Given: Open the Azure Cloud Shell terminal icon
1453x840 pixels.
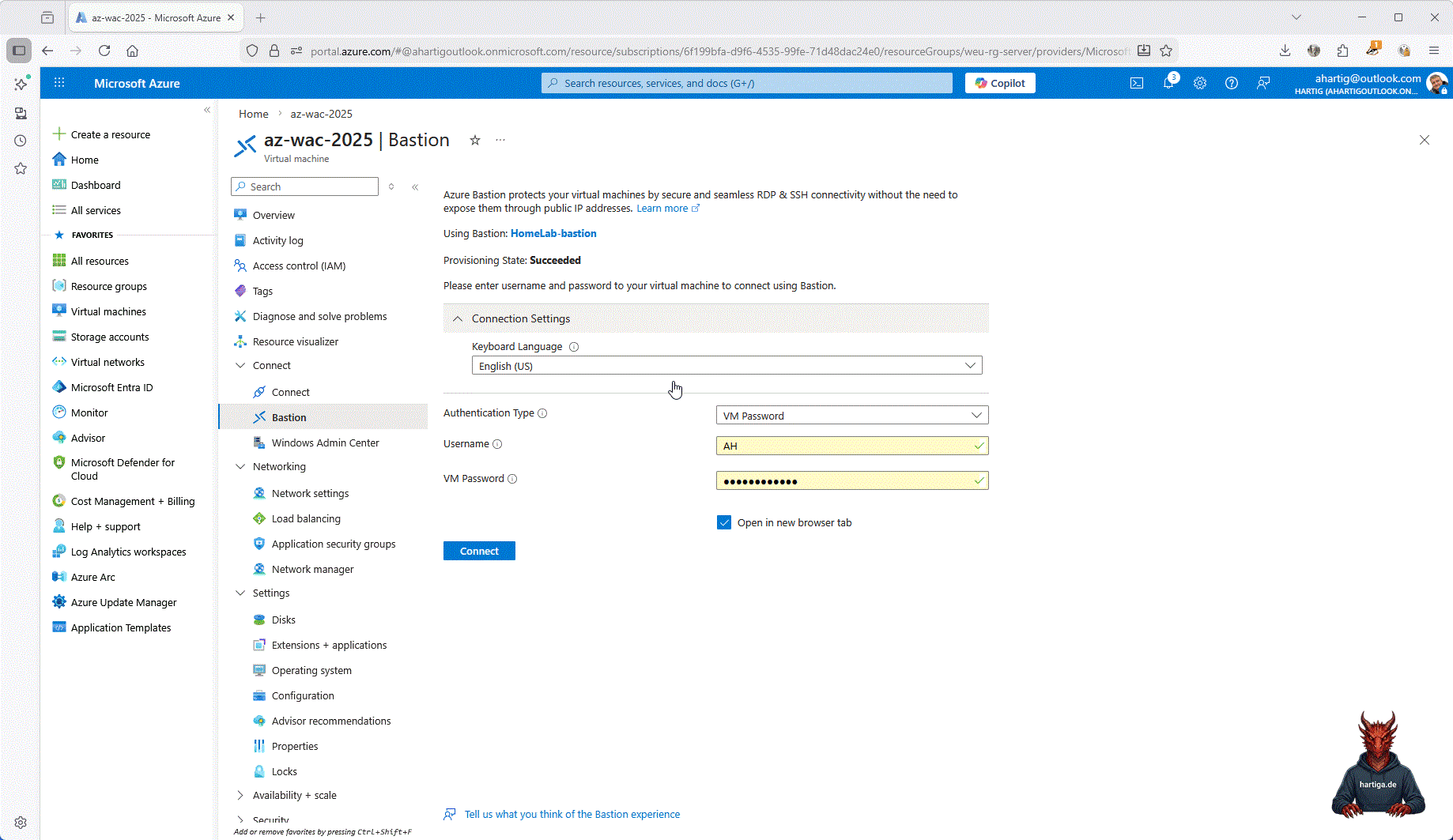Looking at the screenshot, I should point(1136,82).
